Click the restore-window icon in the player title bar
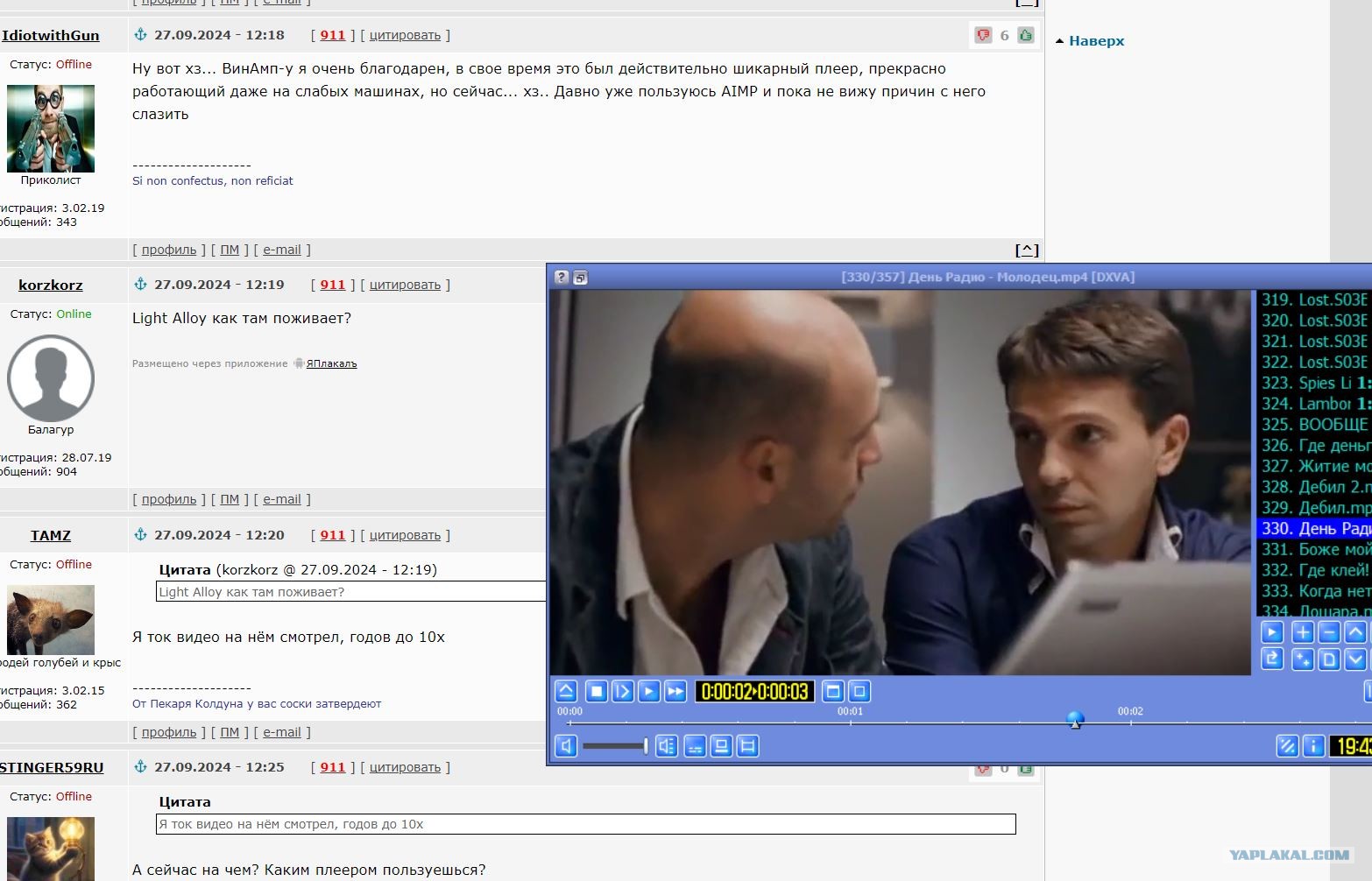The height and width of the screenshot is (881, 1372). [580, 277]
